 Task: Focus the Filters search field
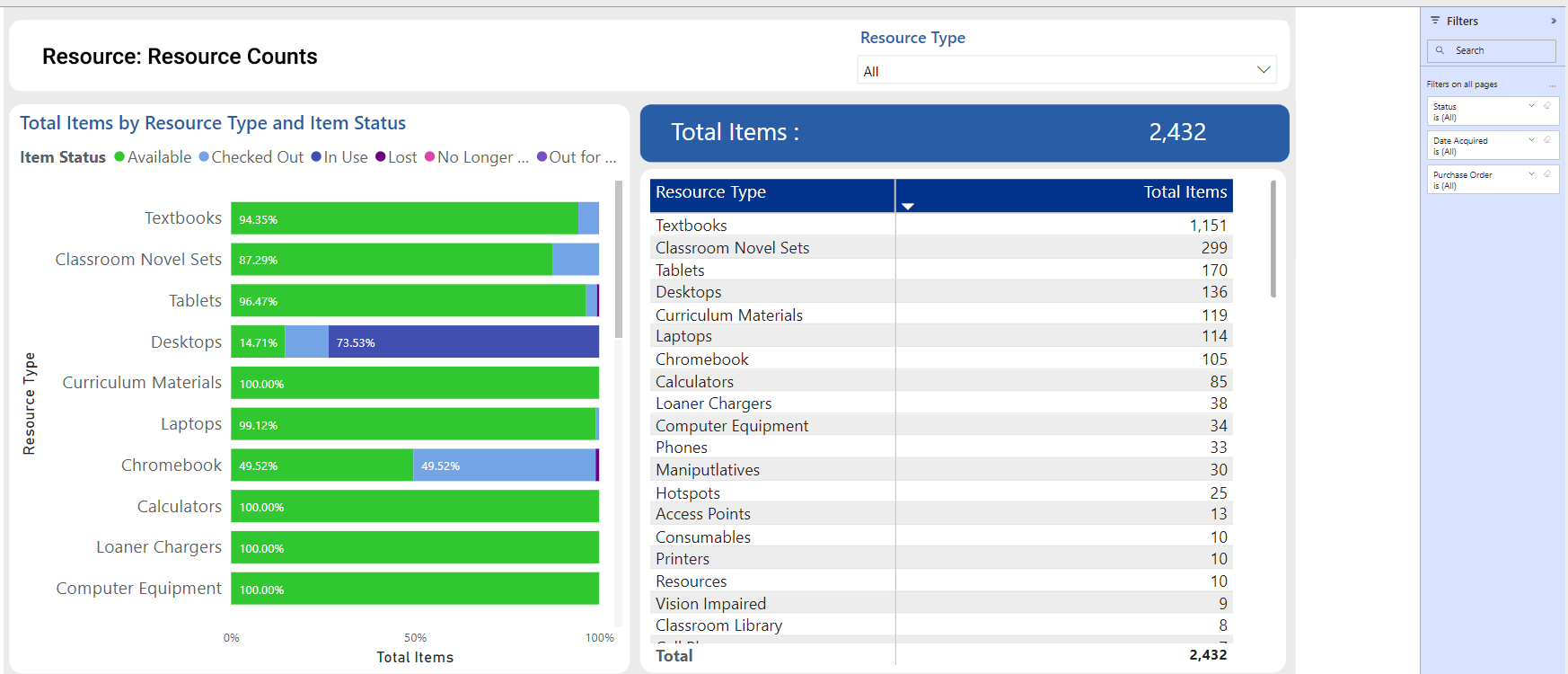tap(1492, 50)
